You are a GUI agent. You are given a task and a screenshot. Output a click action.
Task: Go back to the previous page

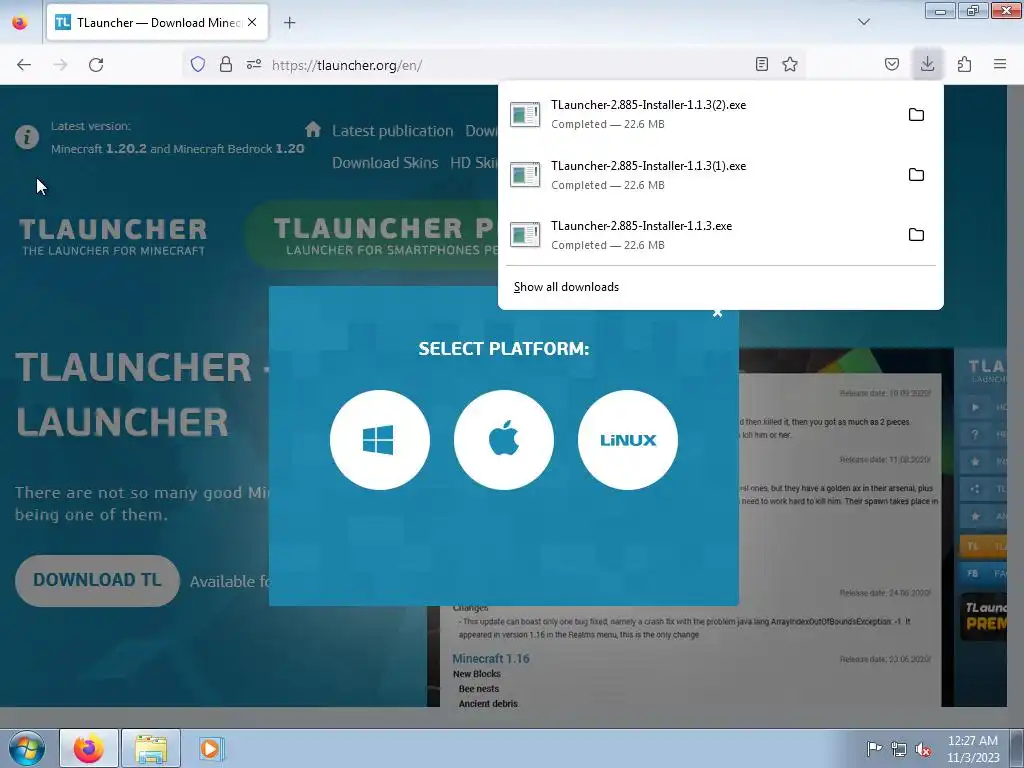24,64
